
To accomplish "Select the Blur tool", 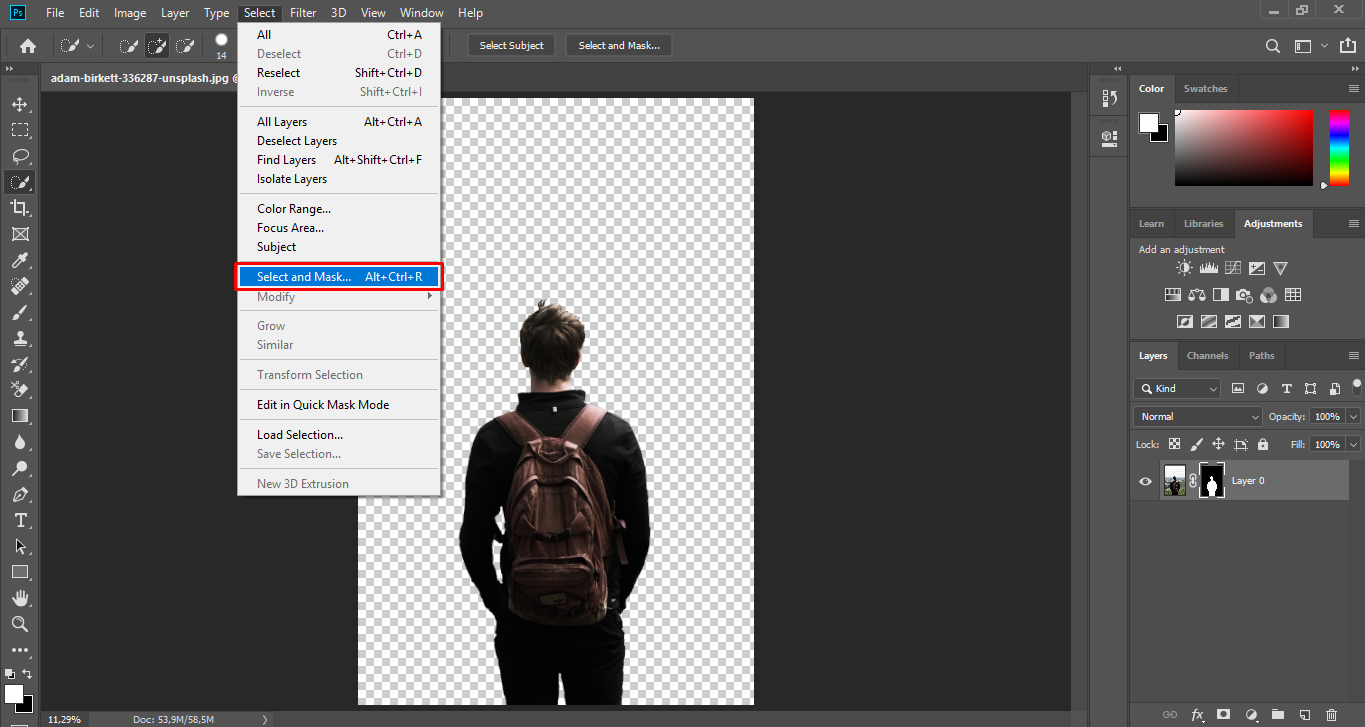I will 20,442.
